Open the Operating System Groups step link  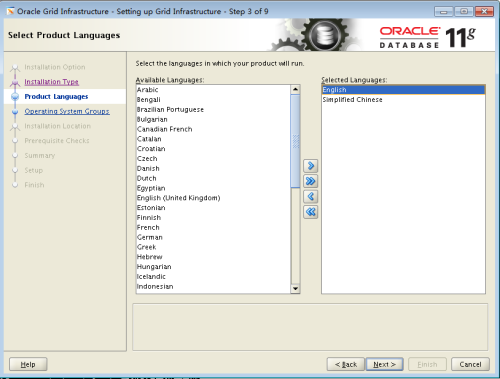pos(67,111)
